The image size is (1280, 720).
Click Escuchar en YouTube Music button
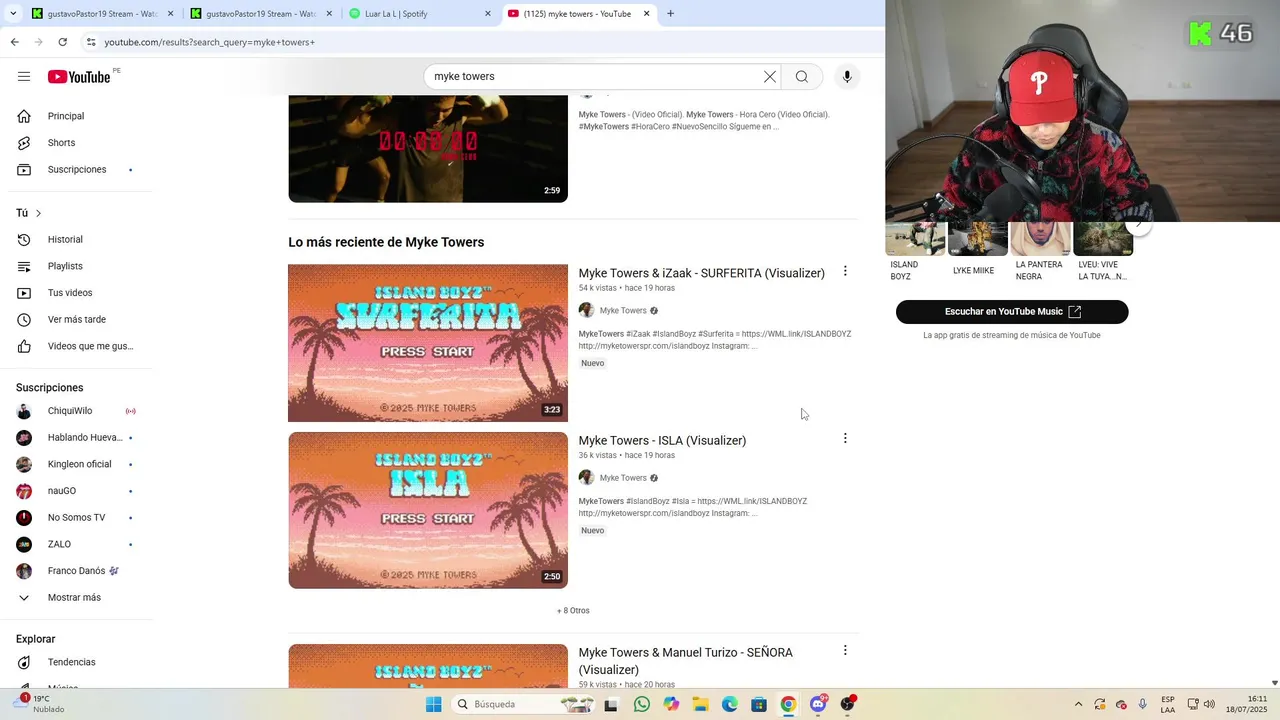pyautogui.click(x=1012, y=312)
